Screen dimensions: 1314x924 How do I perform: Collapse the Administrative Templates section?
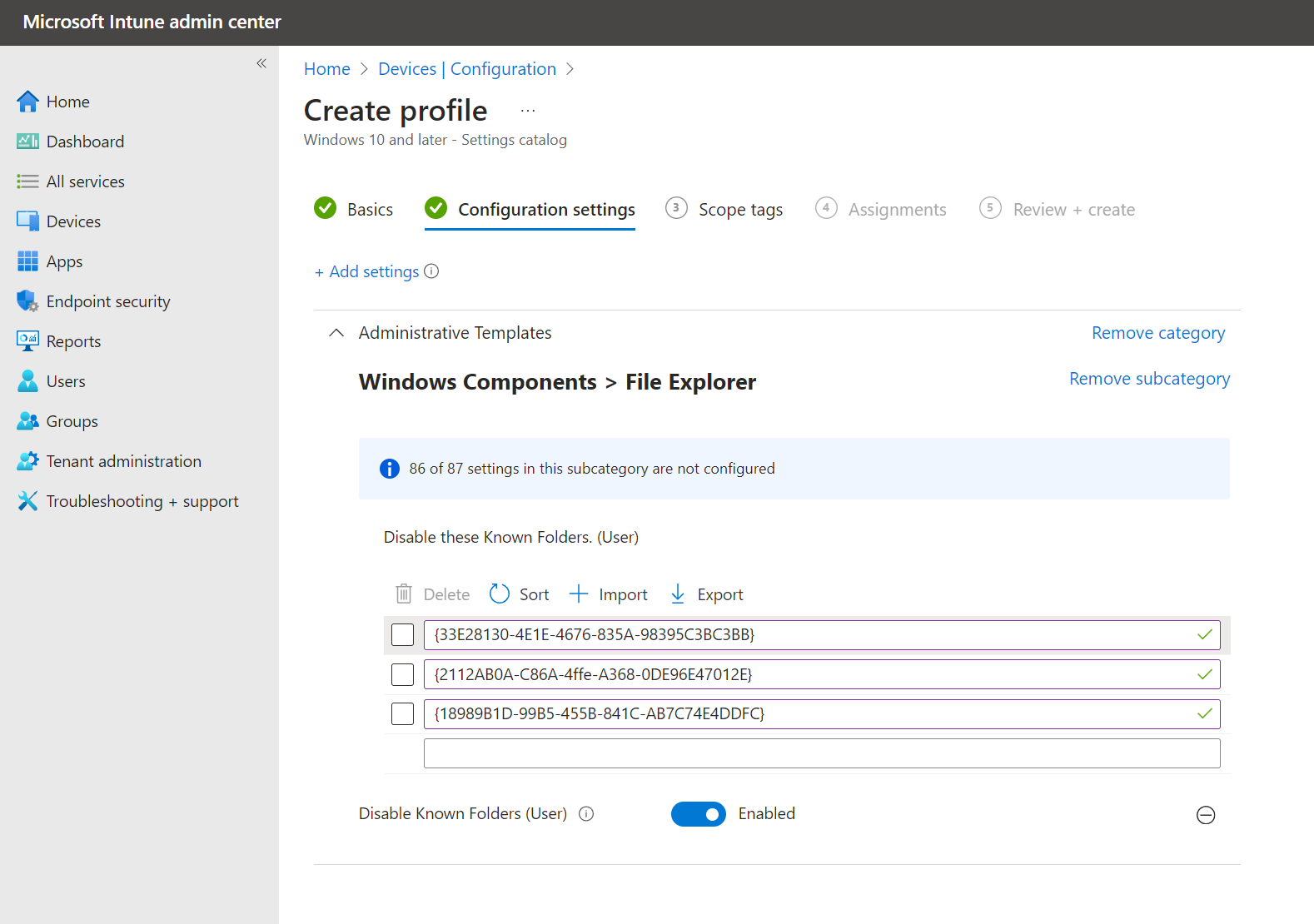(336, 333)
